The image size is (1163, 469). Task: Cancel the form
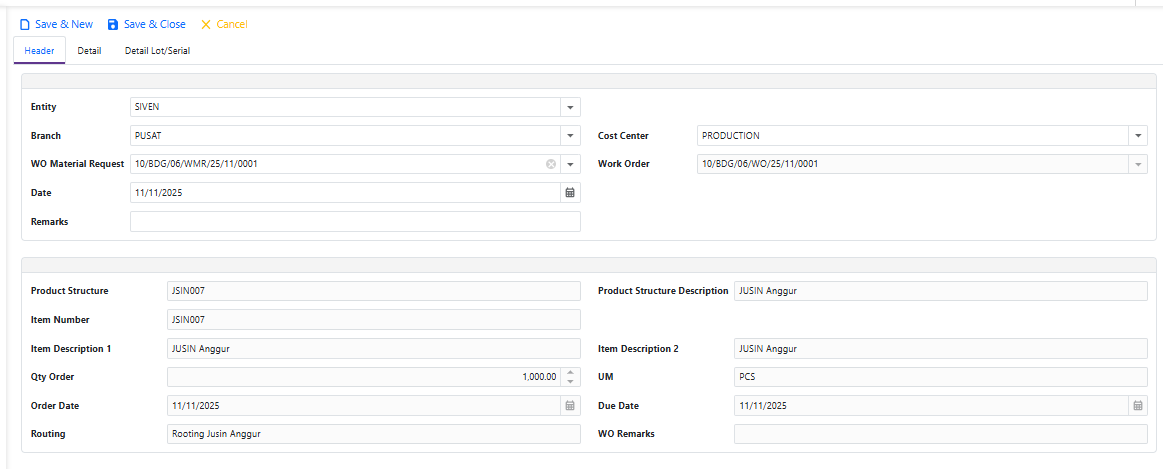[224, 24]
